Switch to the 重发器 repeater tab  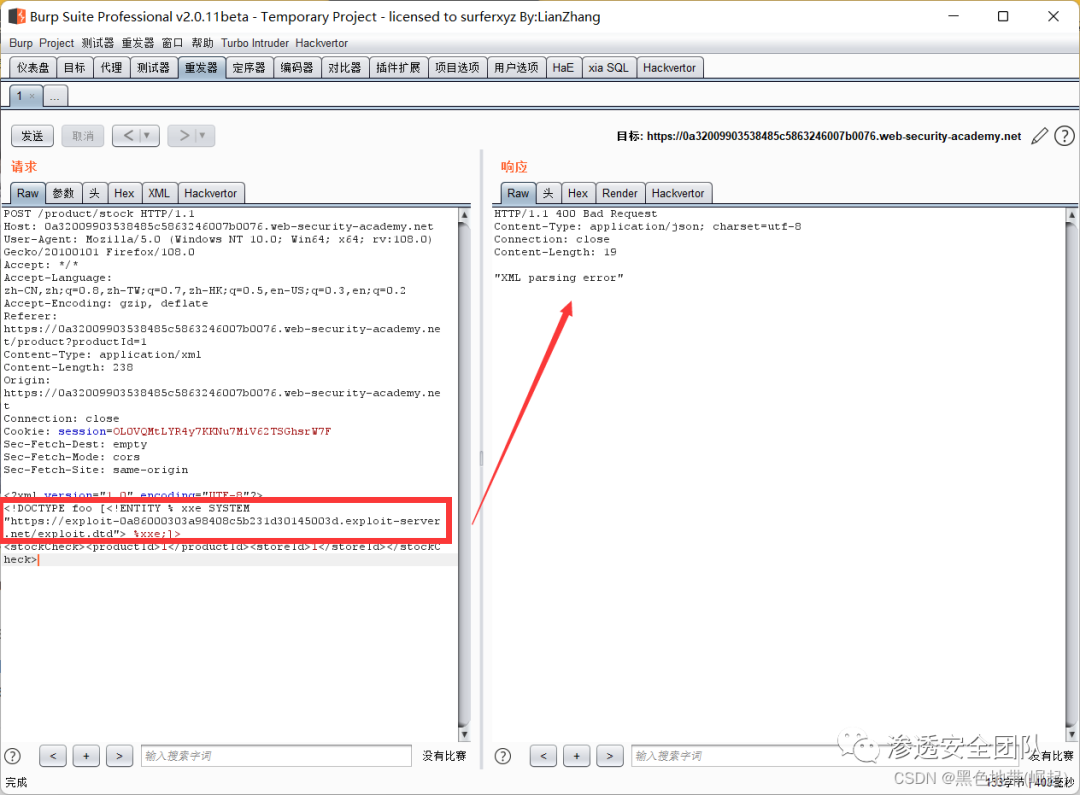click(x=201, y=68)
